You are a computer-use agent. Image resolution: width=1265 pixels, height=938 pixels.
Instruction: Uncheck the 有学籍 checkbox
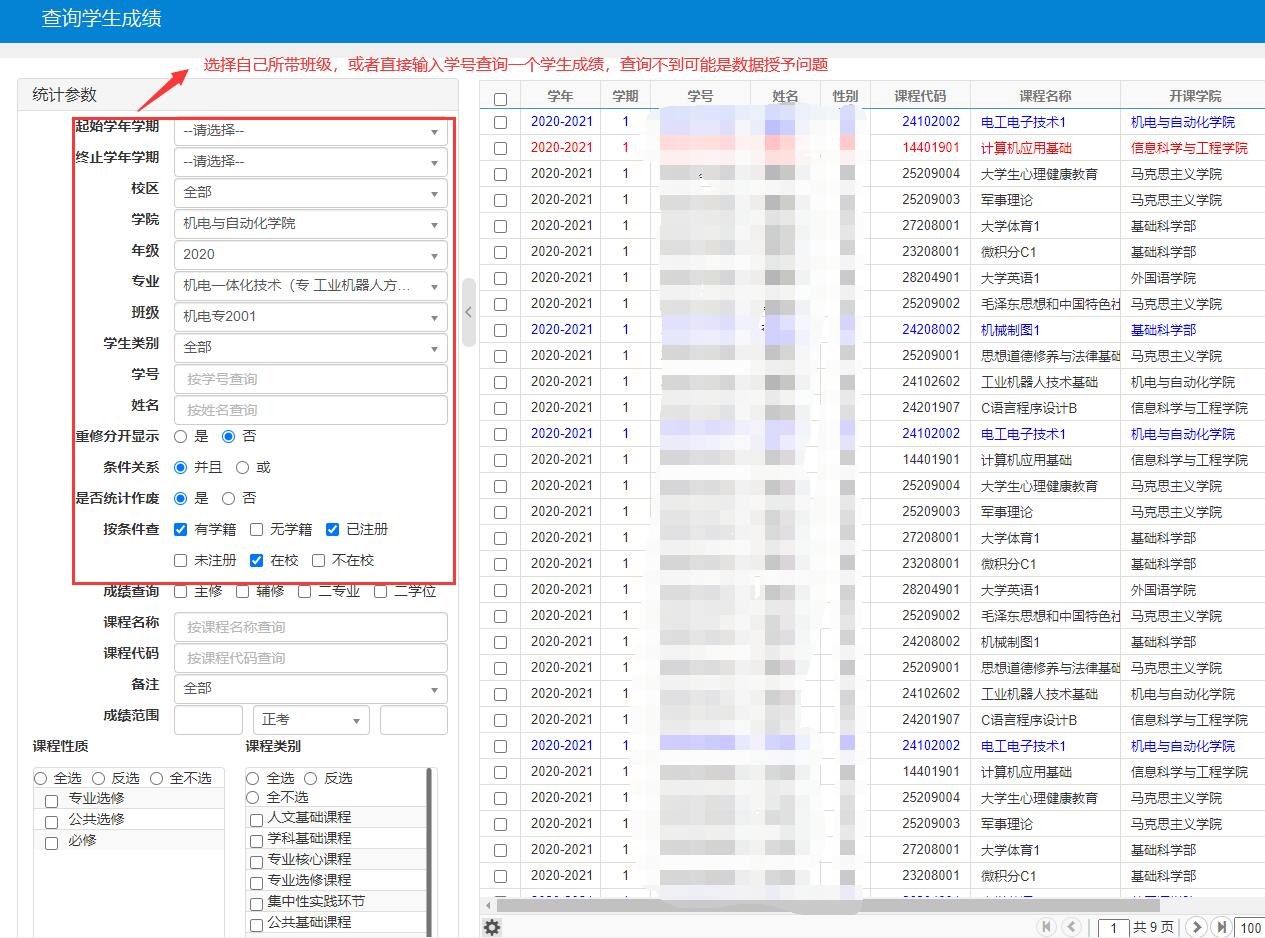click(x=181, y=529)
